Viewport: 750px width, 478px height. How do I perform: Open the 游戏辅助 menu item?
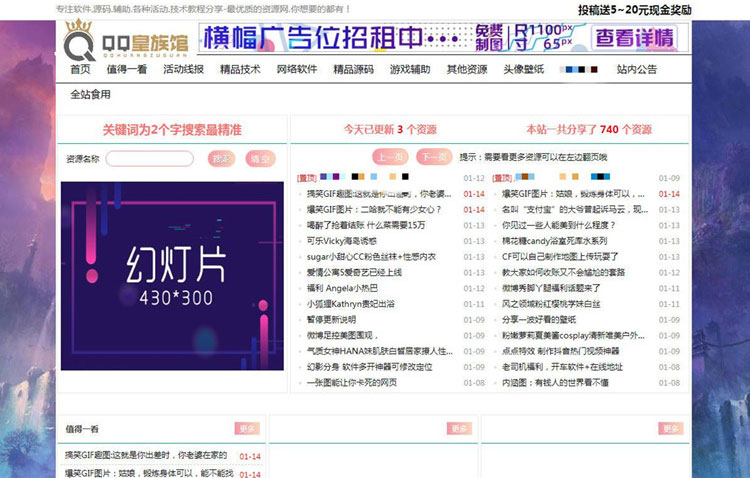coord(410,70)
